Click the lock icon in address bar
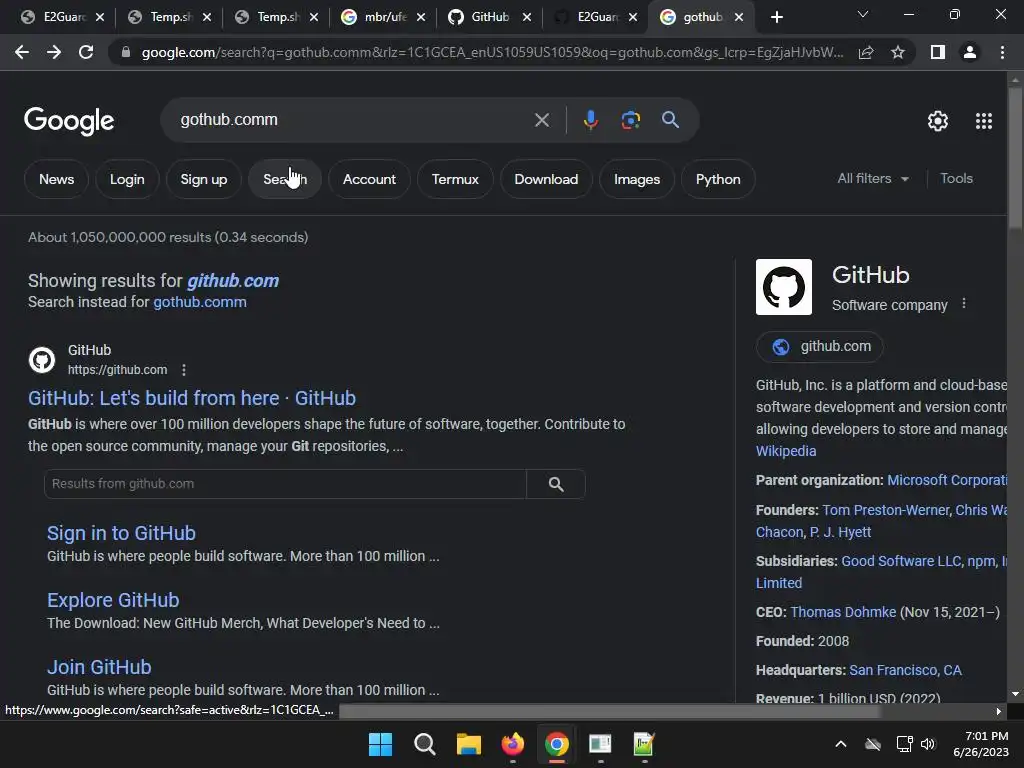The height and width of the screenshot is (768, 1024). click(126, 52)
